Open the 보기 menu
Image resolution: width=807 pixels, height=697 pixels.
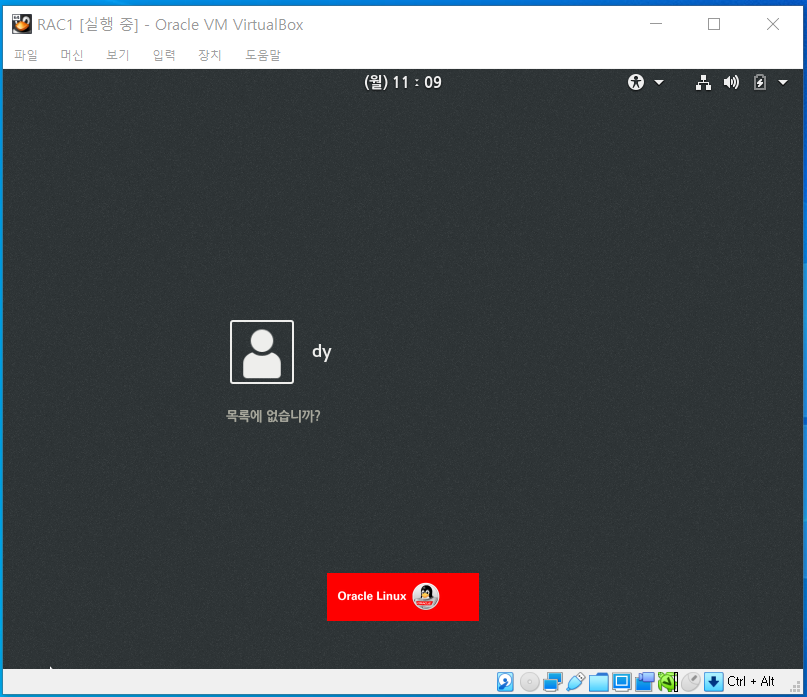[117, 55]
